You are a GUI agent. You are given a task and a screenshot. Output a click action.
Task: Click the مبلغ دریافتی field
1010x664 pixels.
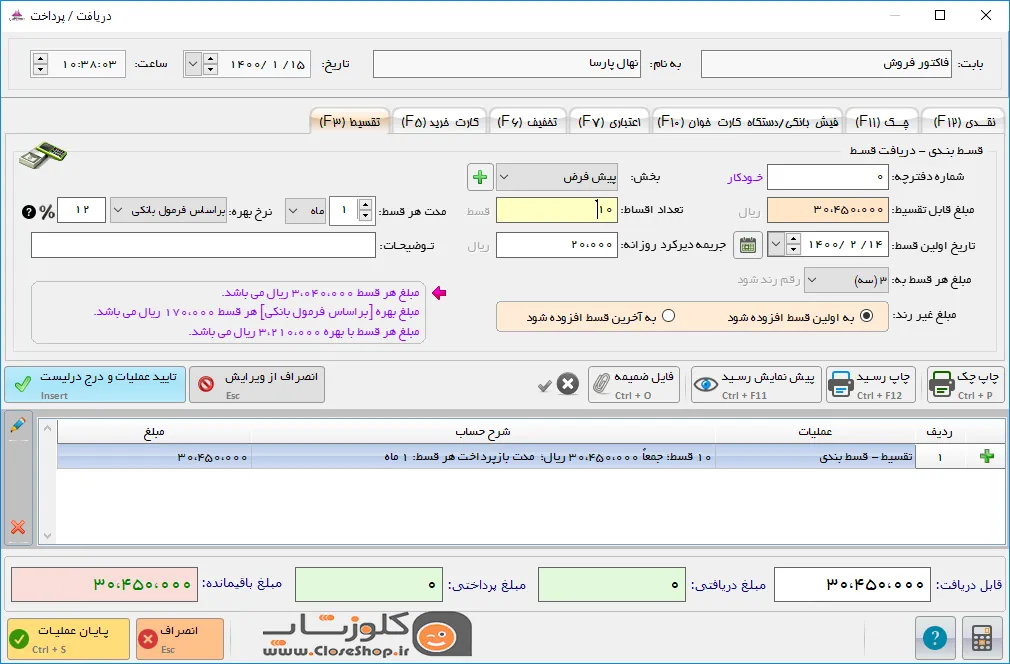tap(611, 584)
